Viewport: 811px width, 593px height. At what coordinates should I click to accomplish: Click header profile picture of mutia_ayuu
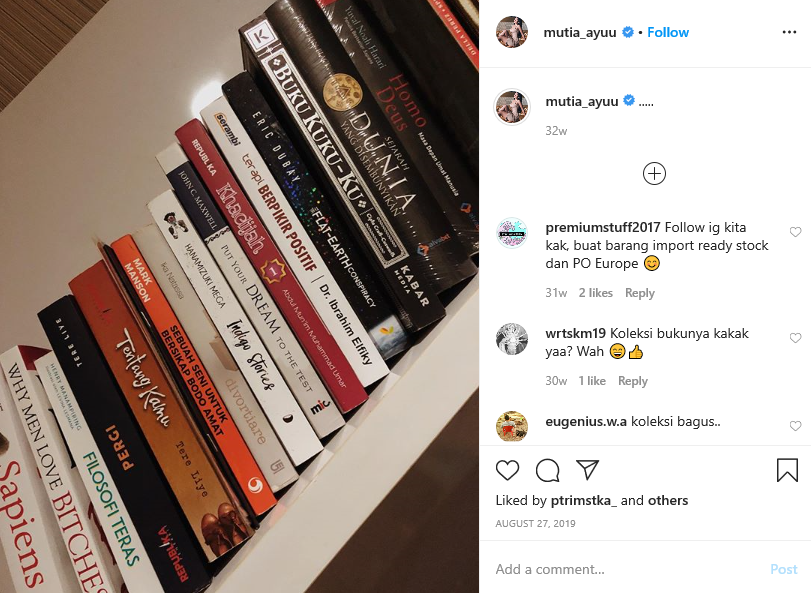512,32
